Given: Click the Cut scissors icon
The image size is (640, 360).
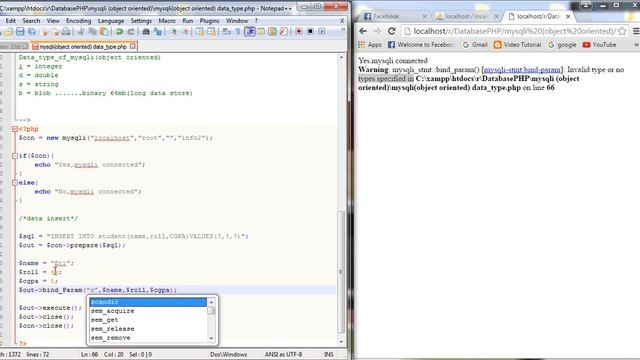Looking at the screenshot, I should [x=81, y=31].
